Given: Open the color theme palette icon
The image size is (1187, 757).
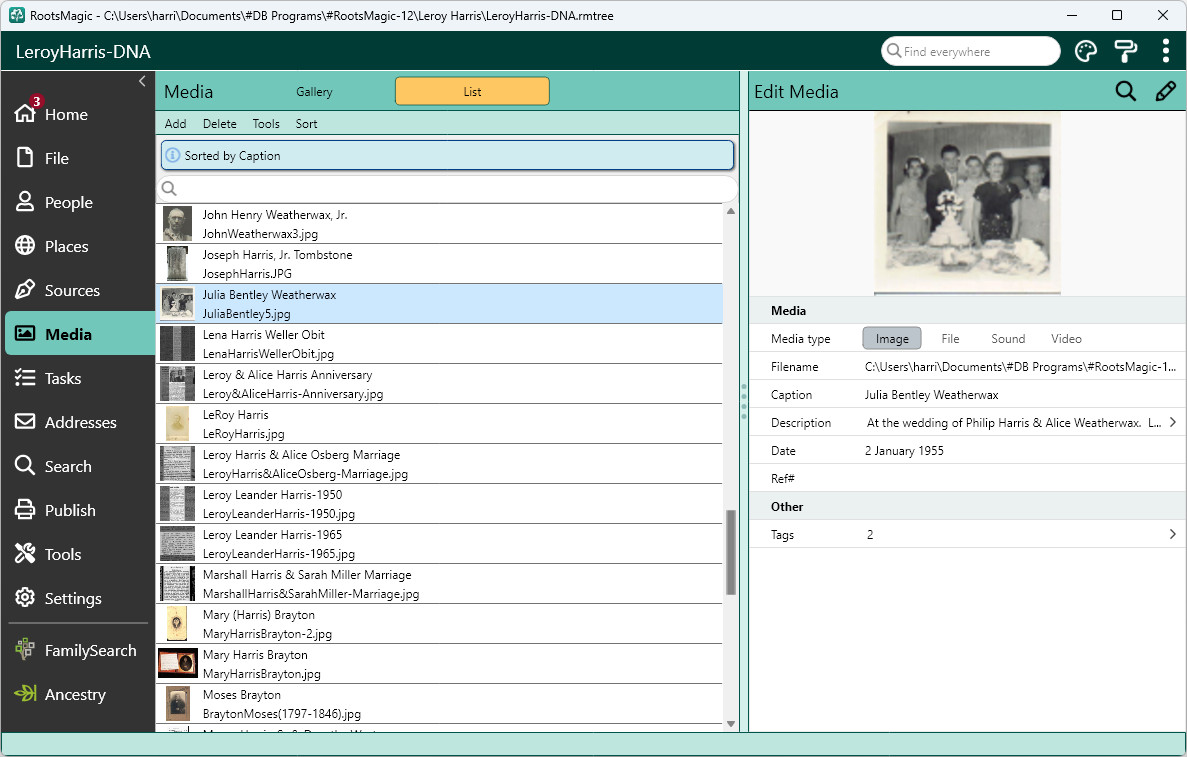Looking at the screenshot, I should point(1086,51).
